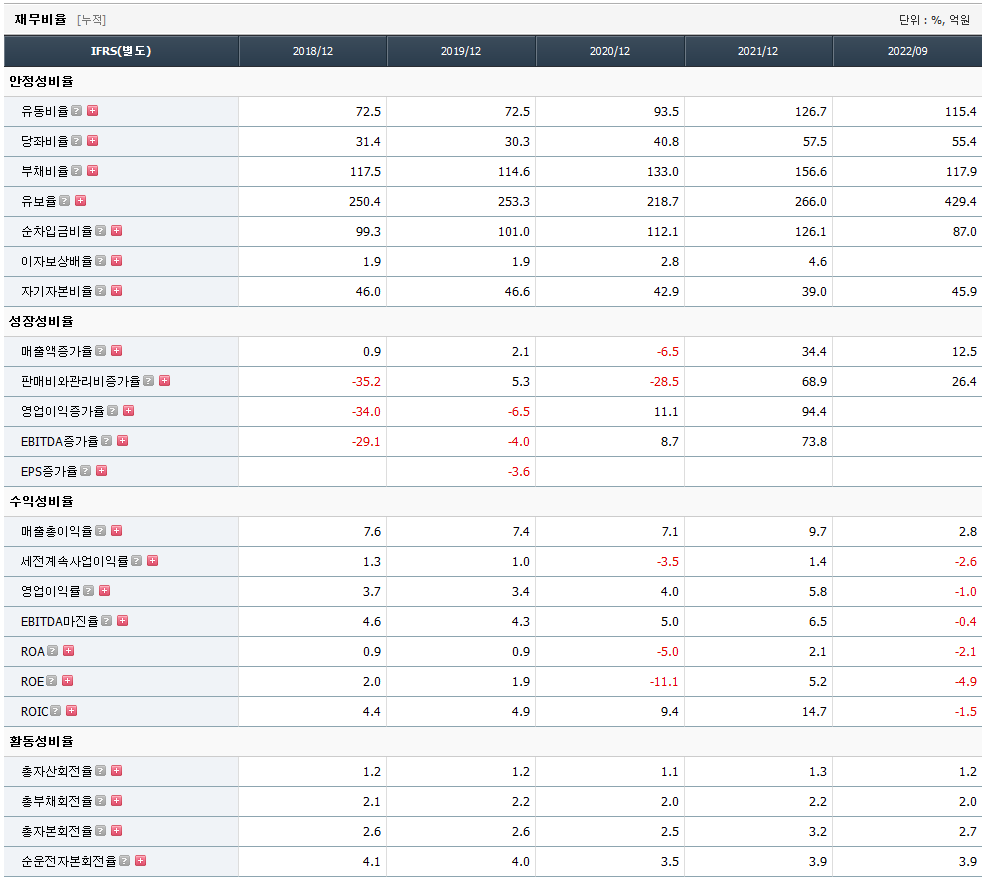Image resolution: width=988 pixels, height=881 pixels.
Task: Click the 재무비율 table title
Action: pos(40,20)
